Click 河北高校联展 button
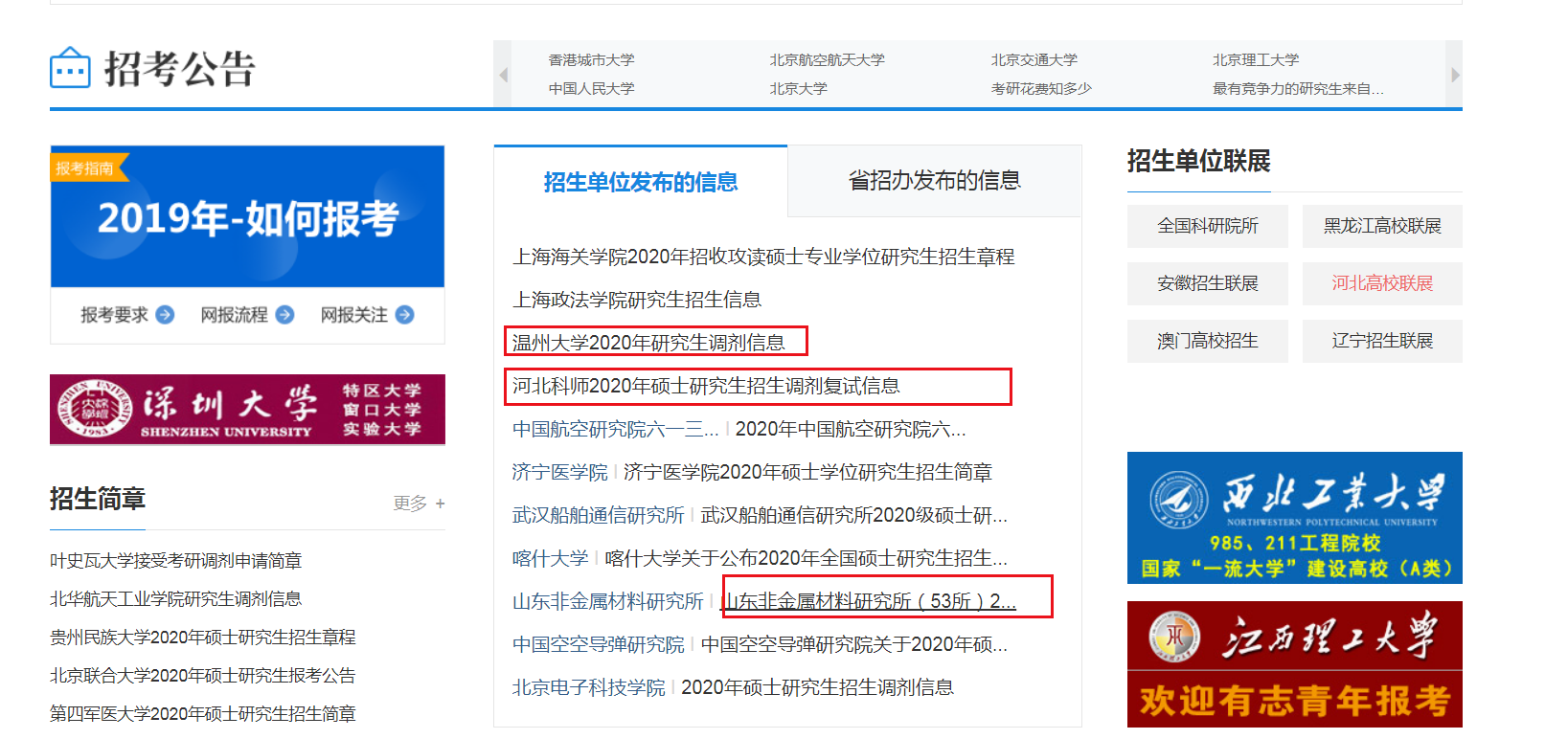1568x739 pixels. (x=1382, y=283)
